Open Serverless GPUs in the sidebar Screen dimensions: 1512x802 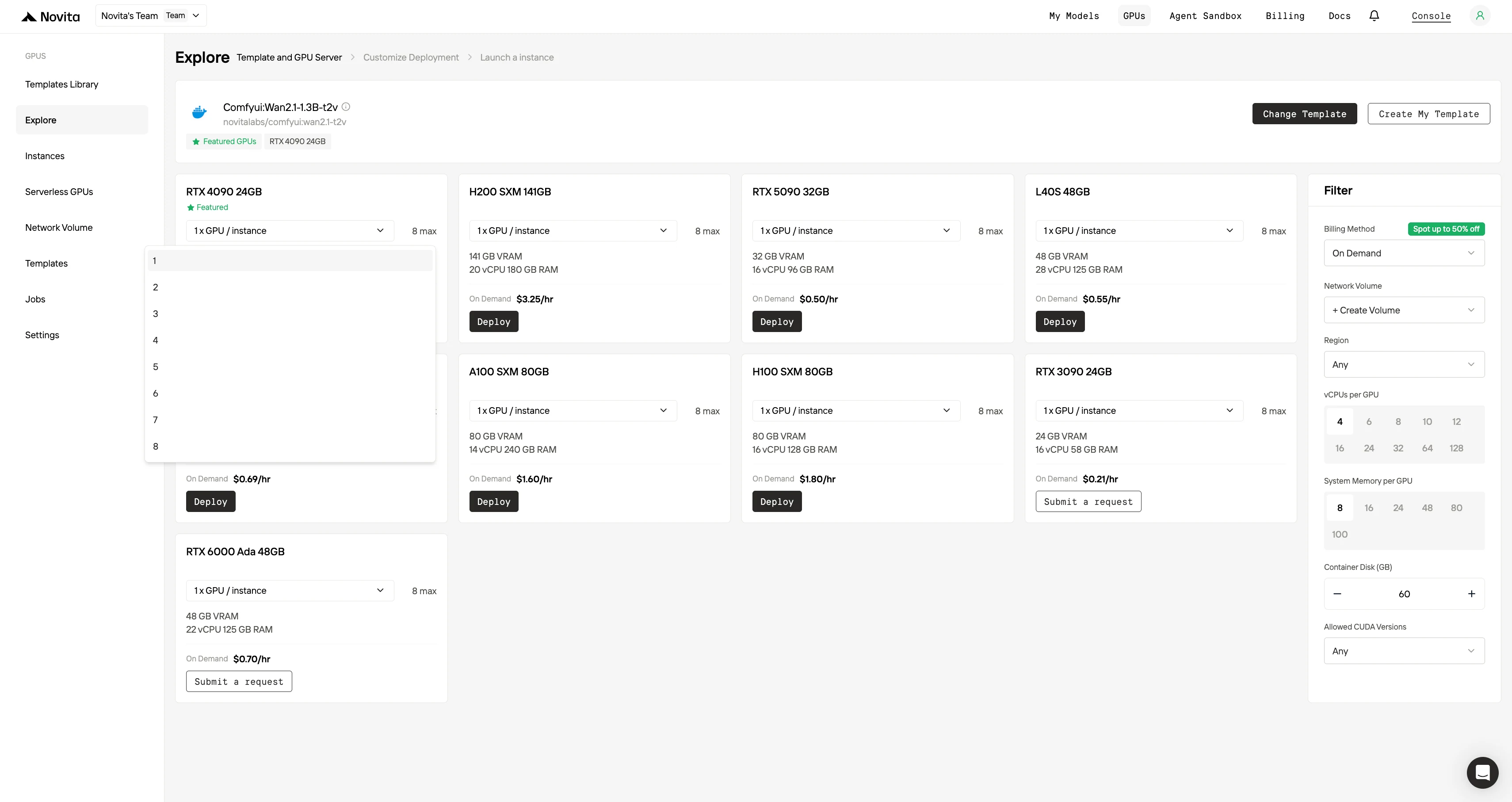coord(82,191)
